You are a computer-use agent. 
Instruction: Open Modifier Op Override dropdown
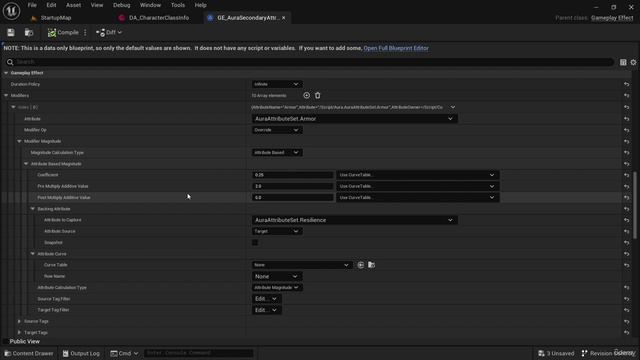pos(277,130)
